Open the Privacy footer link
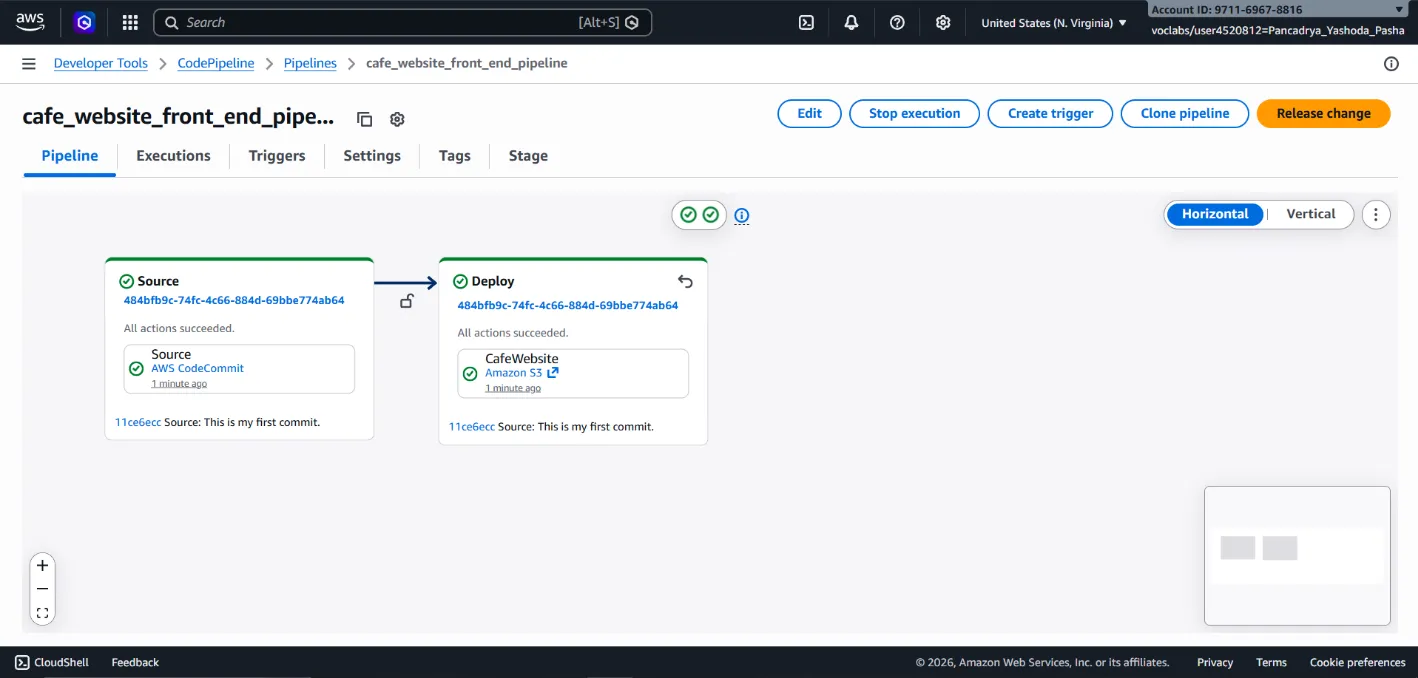The width and height of the screenshot is (1418, 678). (x=1215, y=662)
